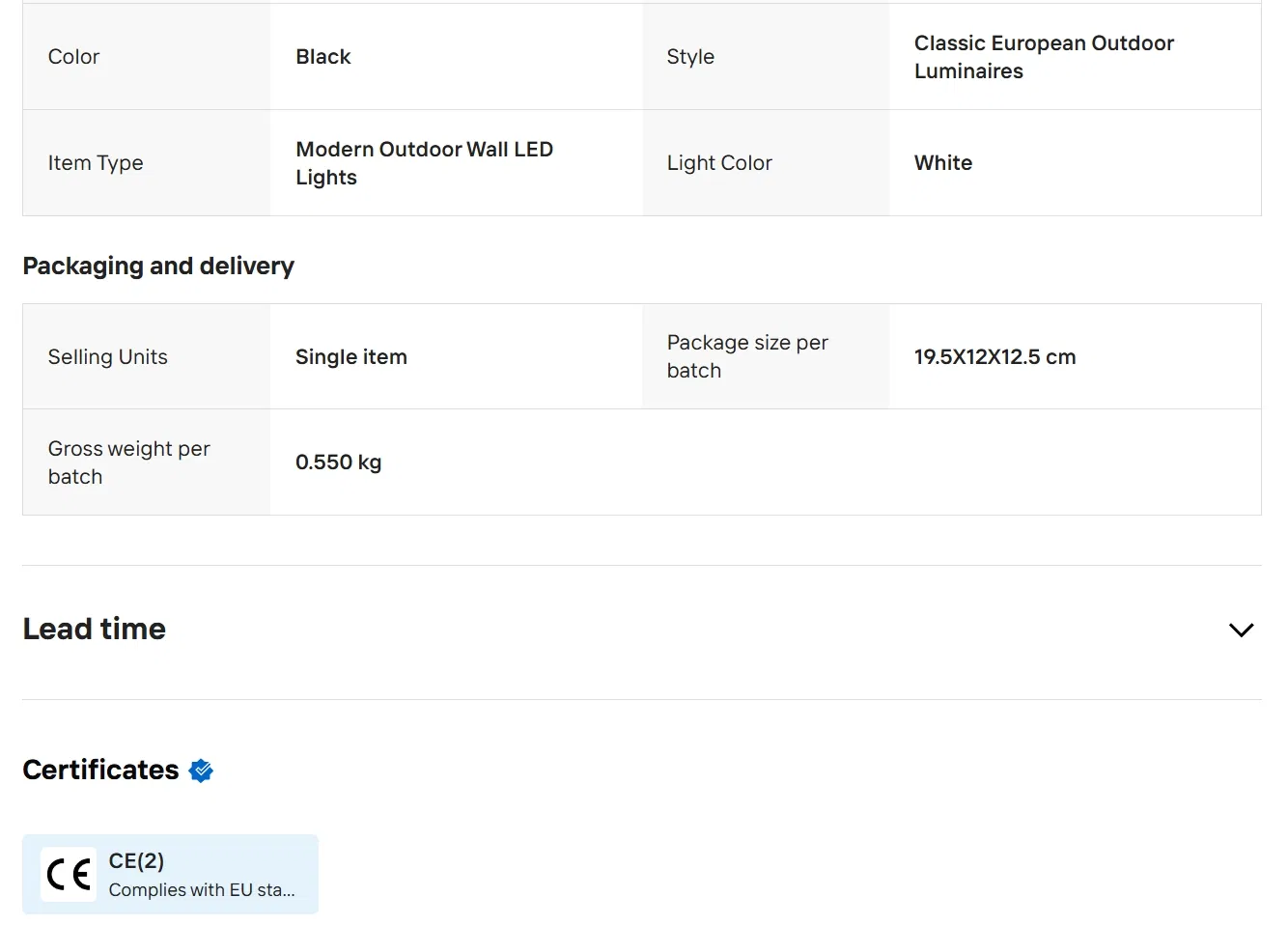Select the 19.5X12X12.5 cm value
The width and height of the screenshot is (1288, 925).
[x=994, y=357]
